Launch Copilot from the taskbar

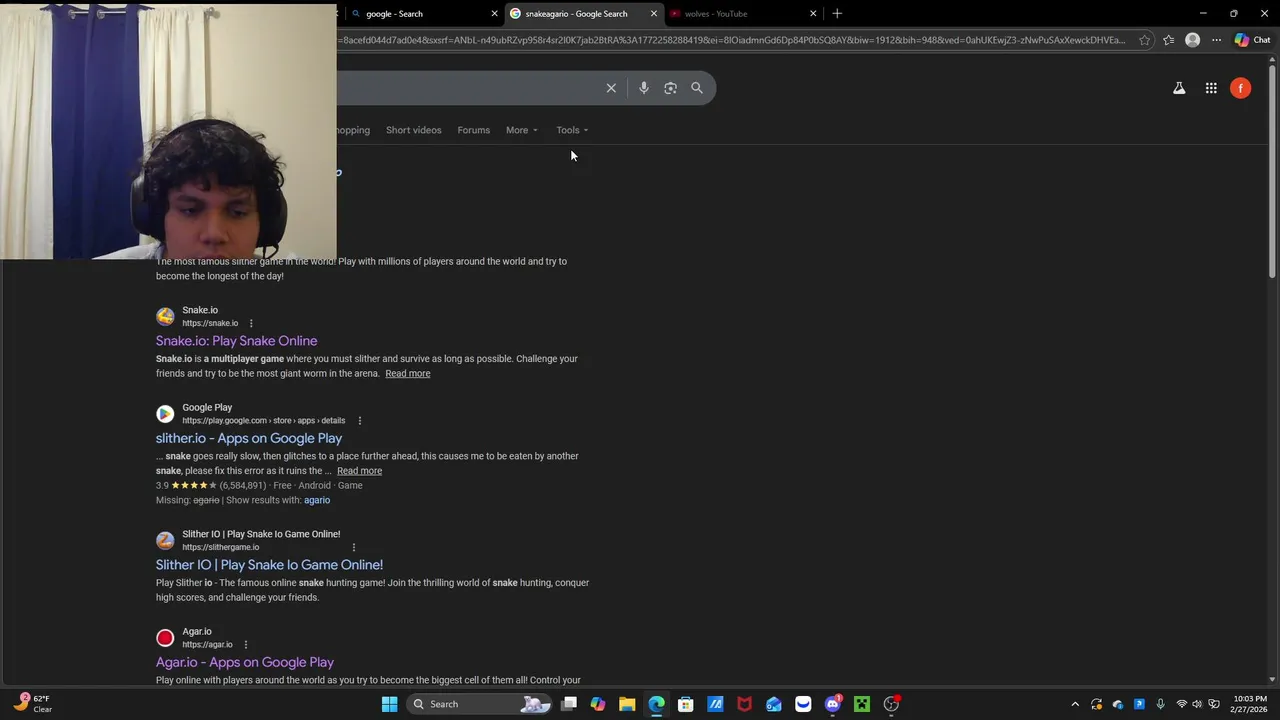click(x=598, y=704)
